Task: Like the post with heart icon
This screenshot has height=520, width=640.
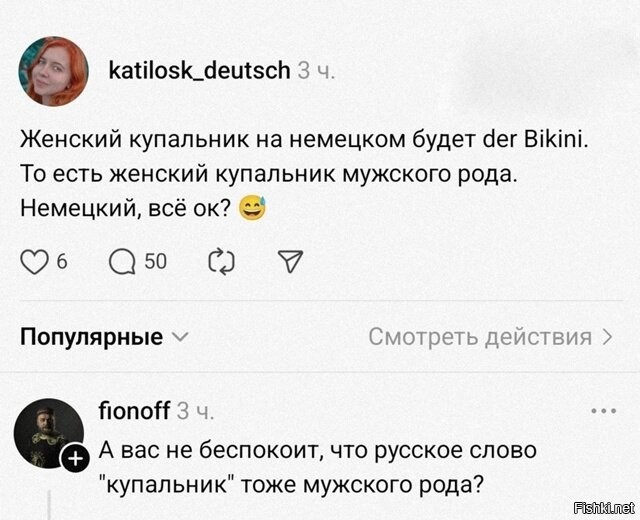Action: (35, 262)
